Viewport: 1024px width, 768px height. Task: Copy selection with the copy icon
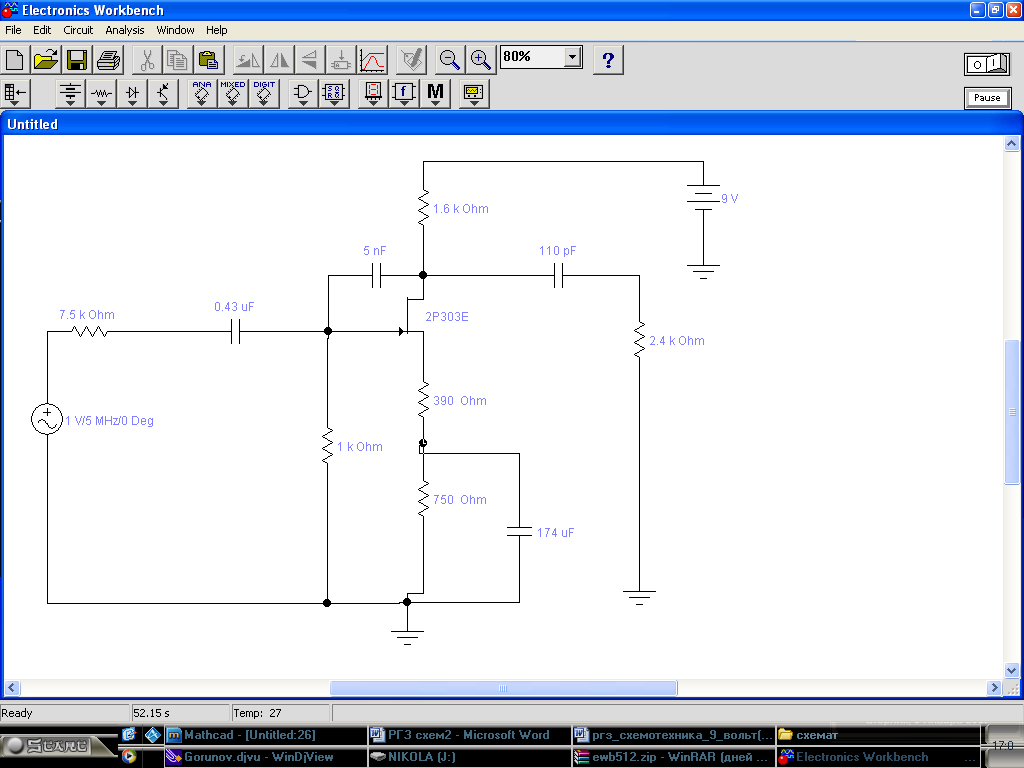pyautogui.click(x=178, y=60)
